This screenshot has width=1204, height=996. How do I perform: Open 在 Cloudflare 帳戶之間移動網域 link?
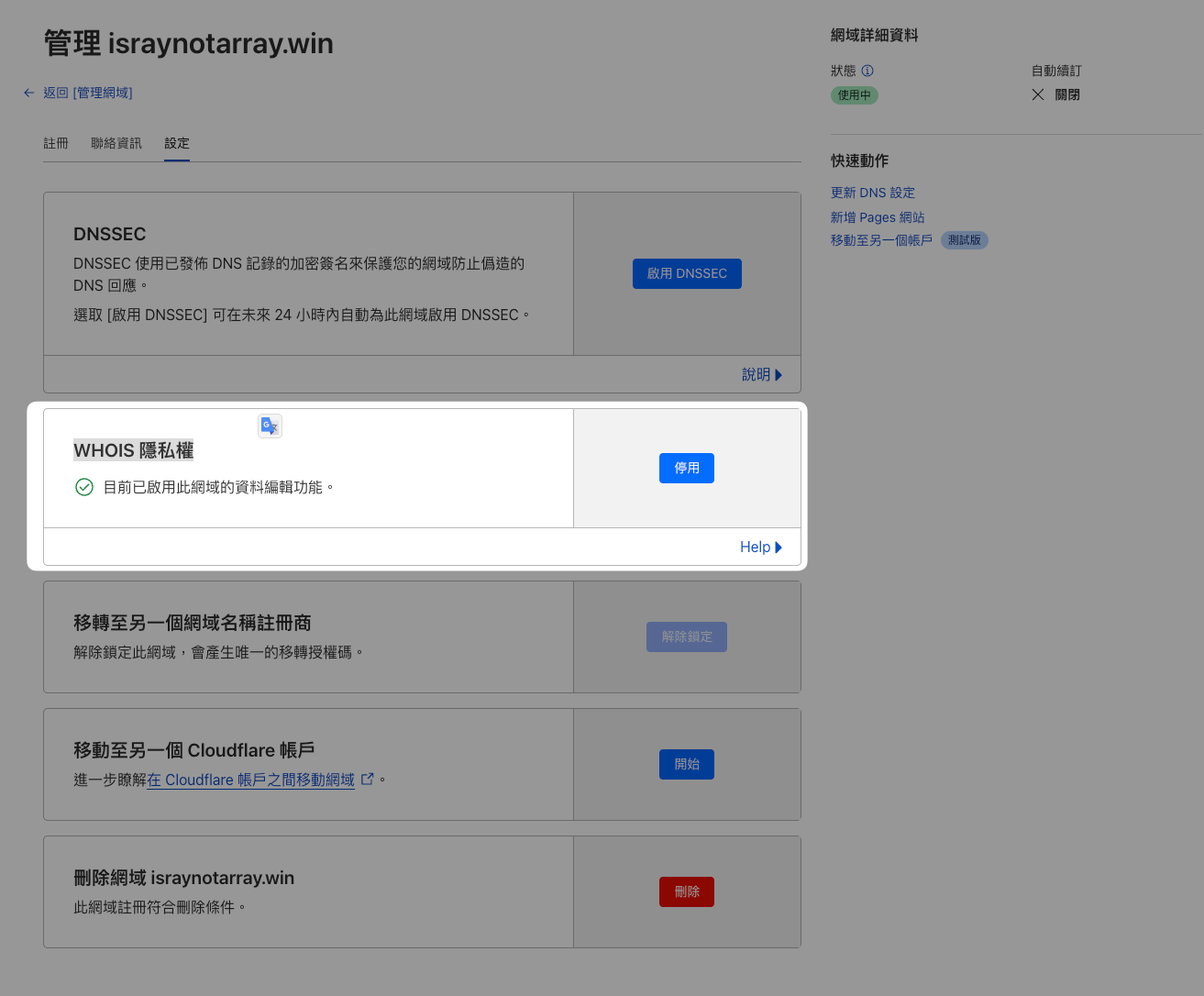tap(250, 780)
